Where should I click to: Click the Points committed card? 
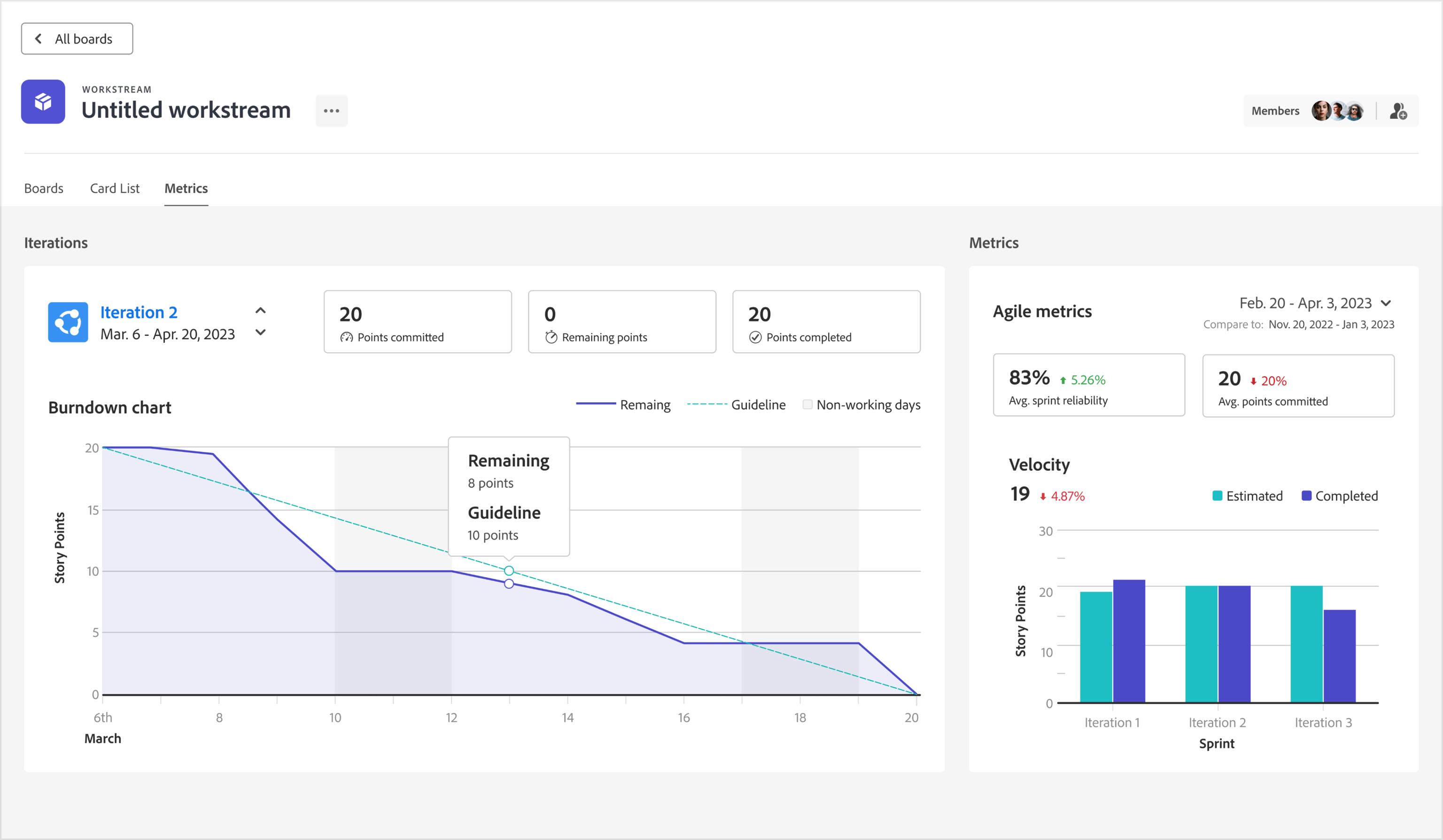point(418,322)
